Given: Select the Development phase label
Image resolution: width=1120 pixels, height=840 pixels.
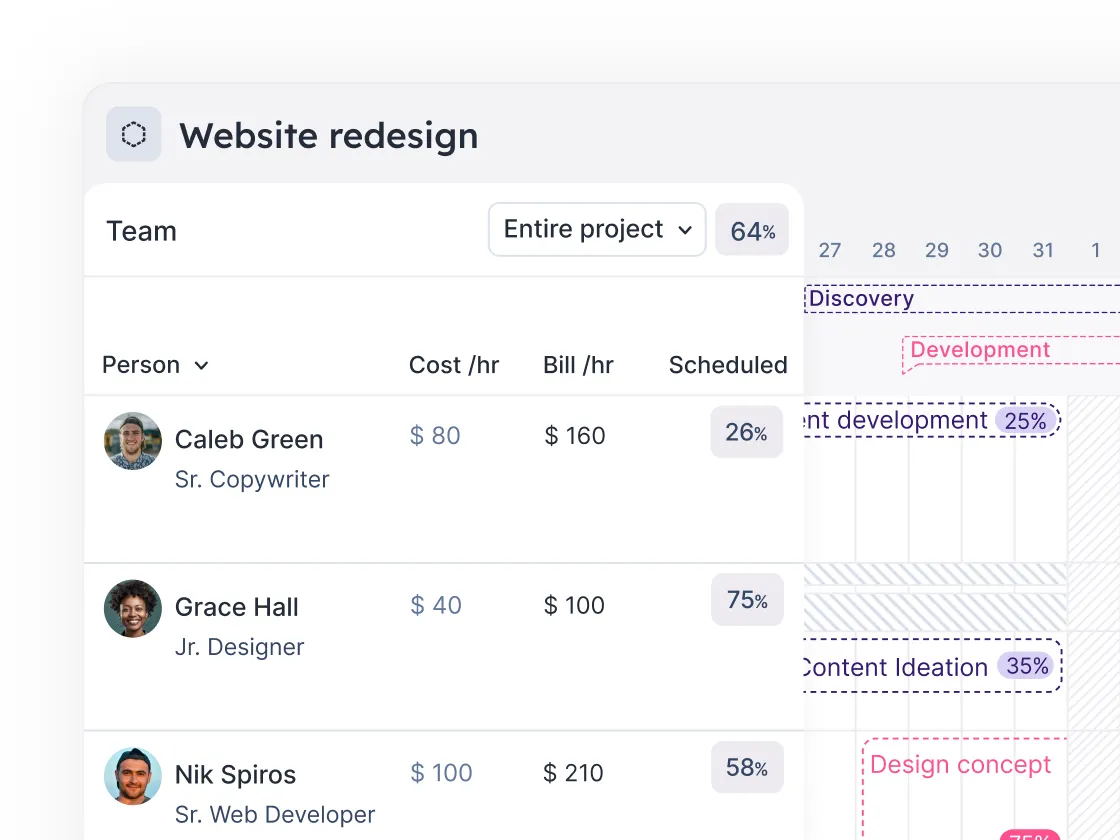Looking at the screenshot, I should [980, 350].
